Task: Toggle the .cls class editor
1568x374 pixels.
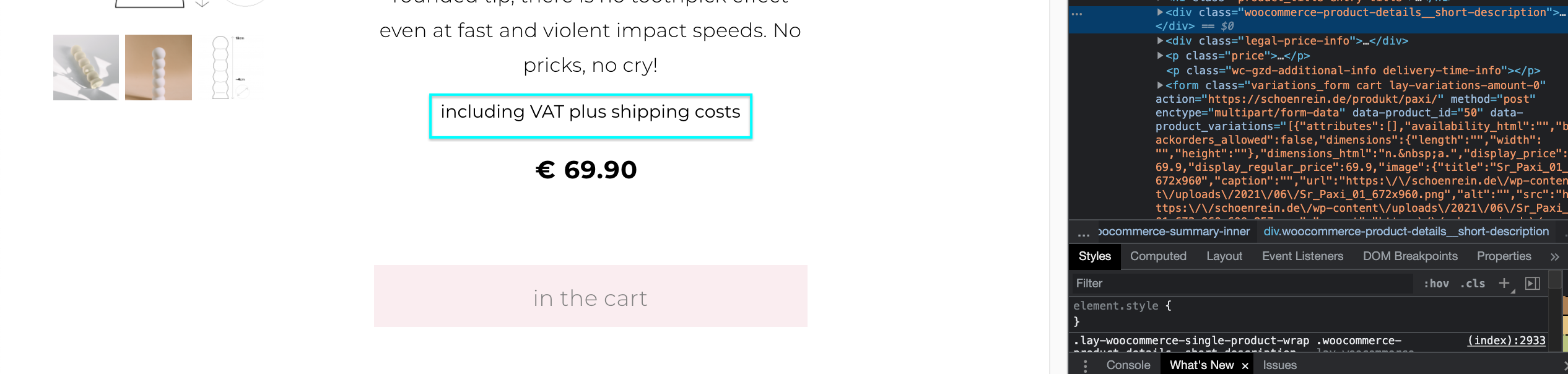Action: point(1473,284)
